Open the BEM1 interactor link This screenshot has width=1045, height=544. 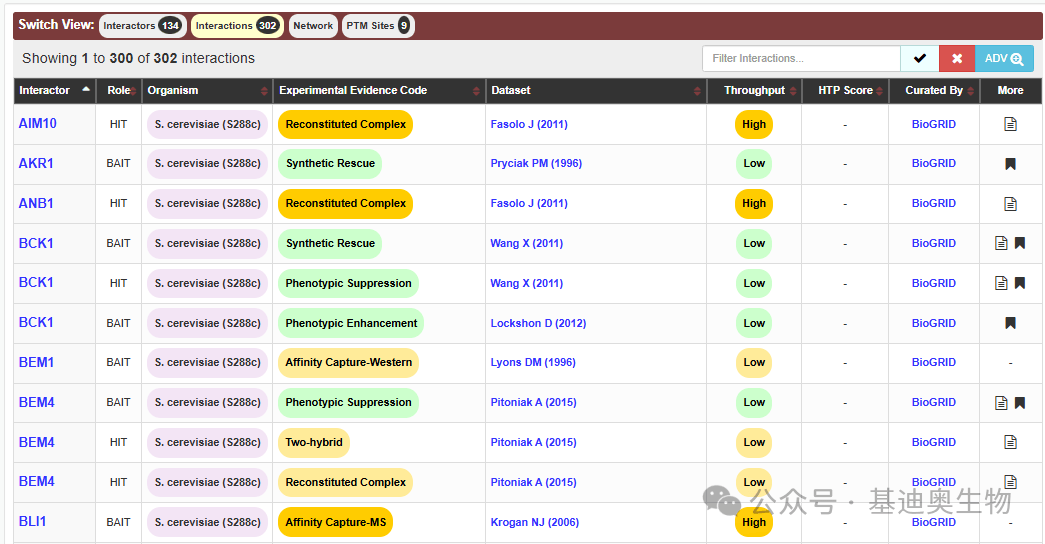[x=36, y=362]
